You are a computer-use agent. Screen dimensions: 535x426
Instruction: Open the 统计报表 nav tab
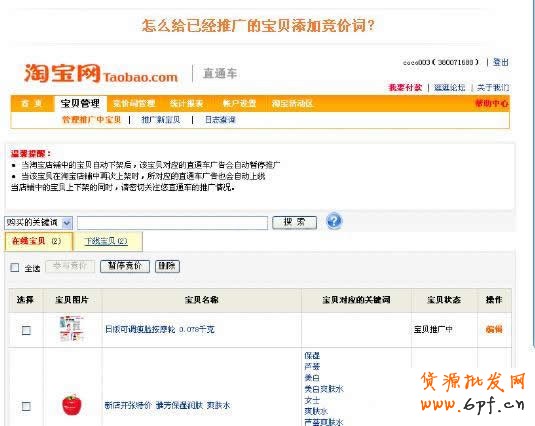[186, 103]
